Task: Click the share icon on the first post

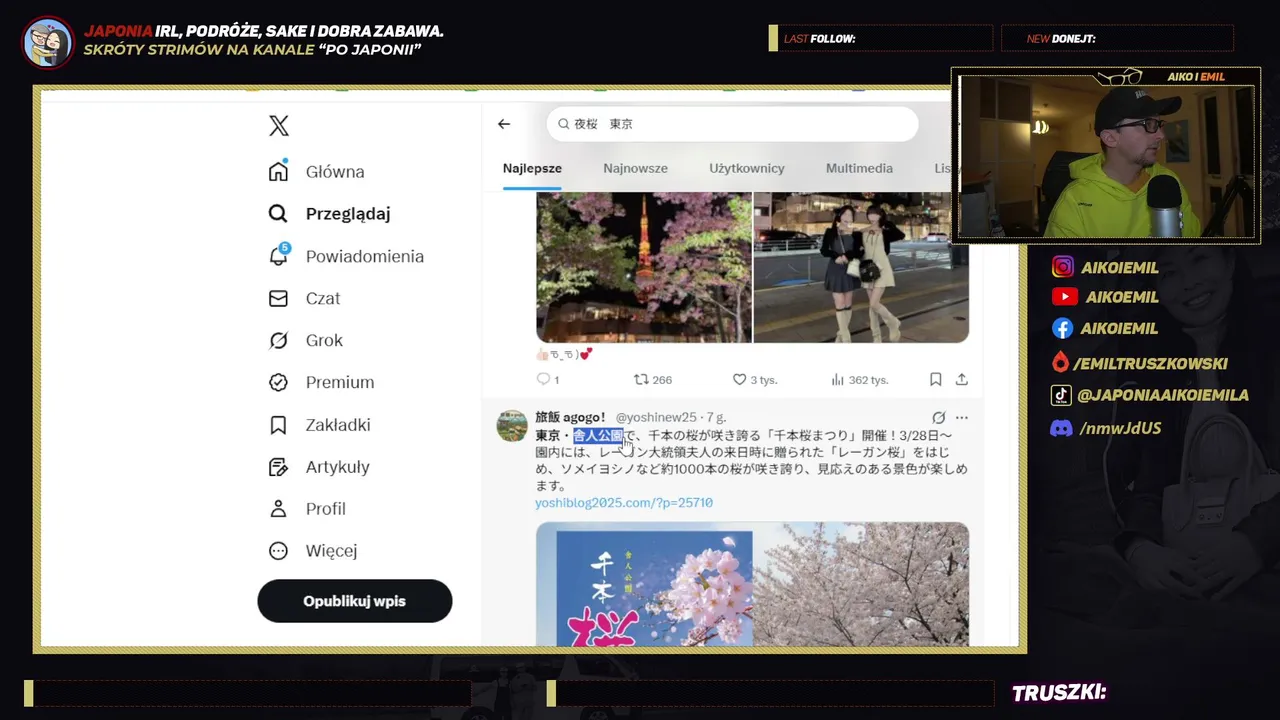Action: (x=962, y=379)
